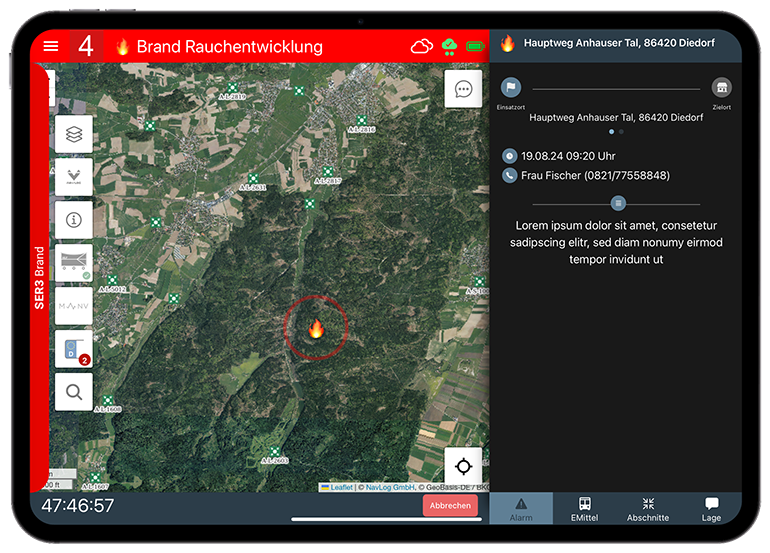
Task: Expand the details section divider handle
Action: pyautogui.click(x=619, y=203)
